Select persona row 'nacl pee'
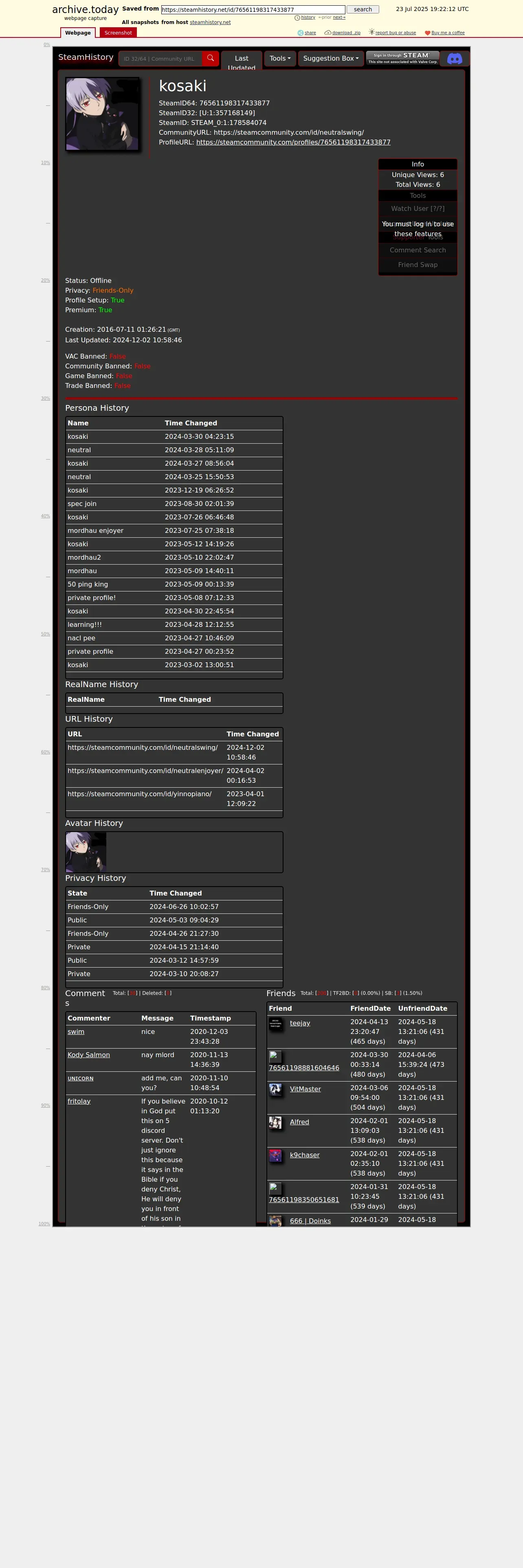This screenshot has width=523, height=1568. tap(174, 638)
